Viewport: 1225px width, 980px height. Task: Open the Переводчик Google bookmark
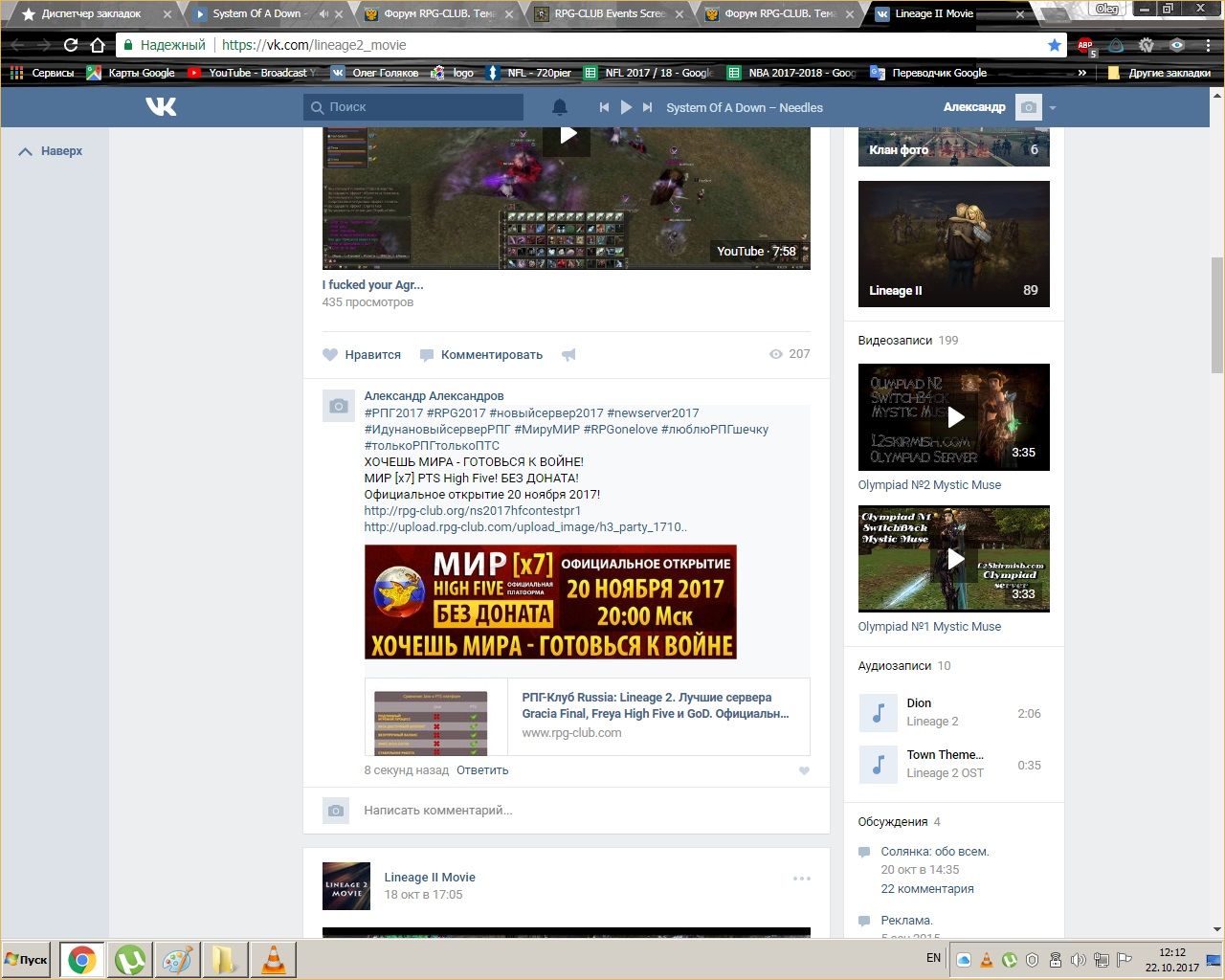[x=928, y=73]
